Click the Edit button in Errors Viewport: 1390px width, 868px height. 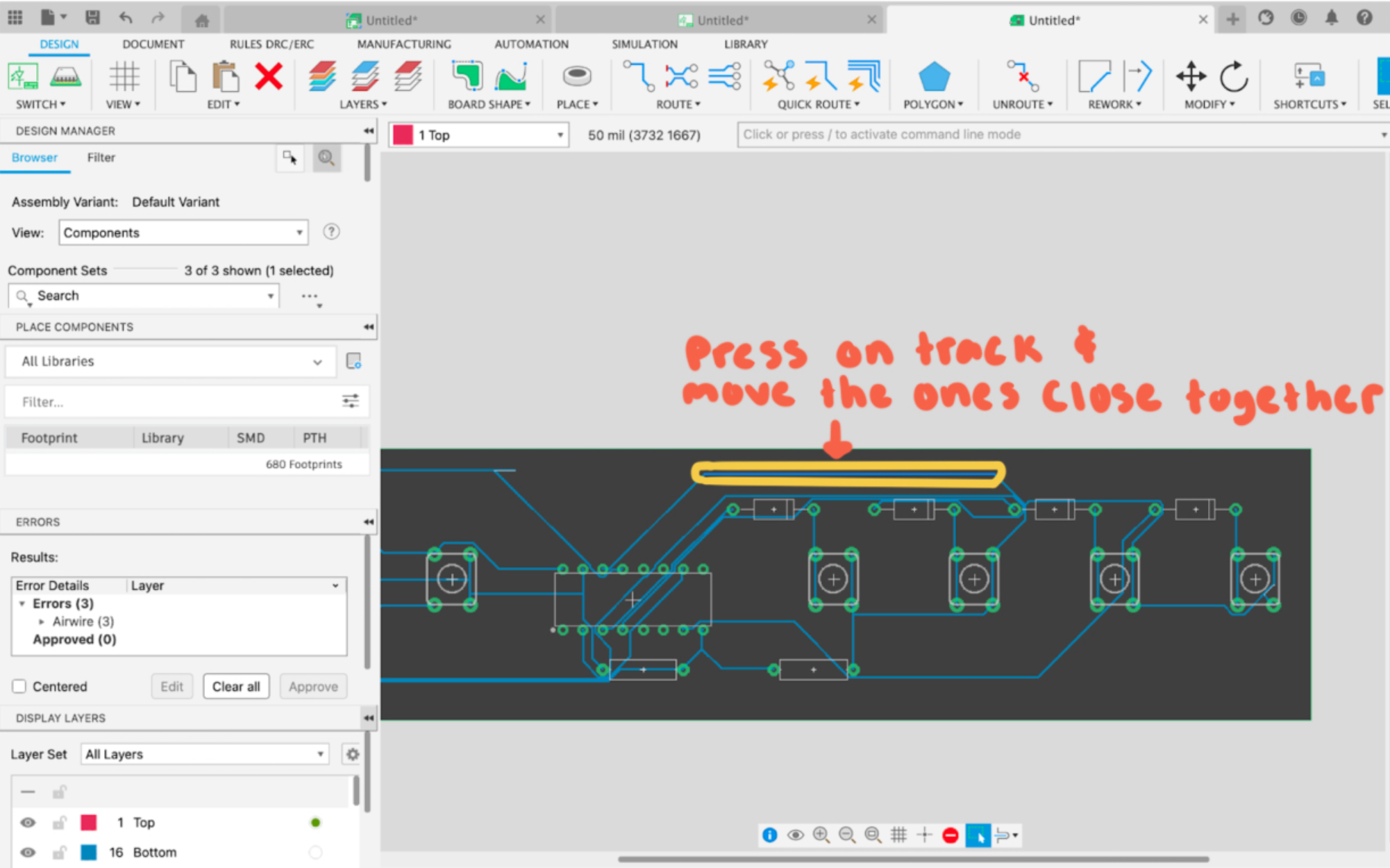click(171, 686)
